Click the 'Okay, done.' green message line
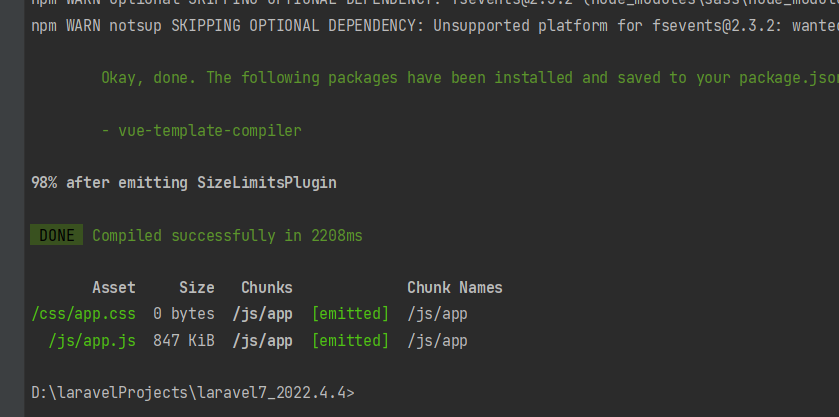This screenshot has height=417, width=839. [470, 78]
